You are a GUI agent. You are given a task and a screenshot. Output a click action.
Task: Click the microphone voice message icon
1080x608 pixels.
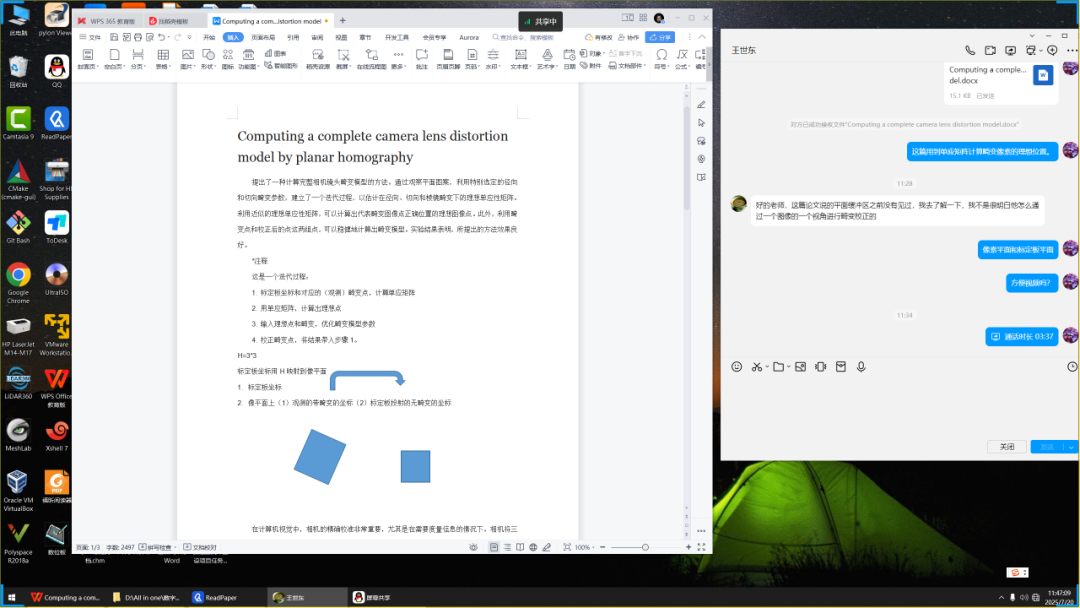tap(861, 367)
